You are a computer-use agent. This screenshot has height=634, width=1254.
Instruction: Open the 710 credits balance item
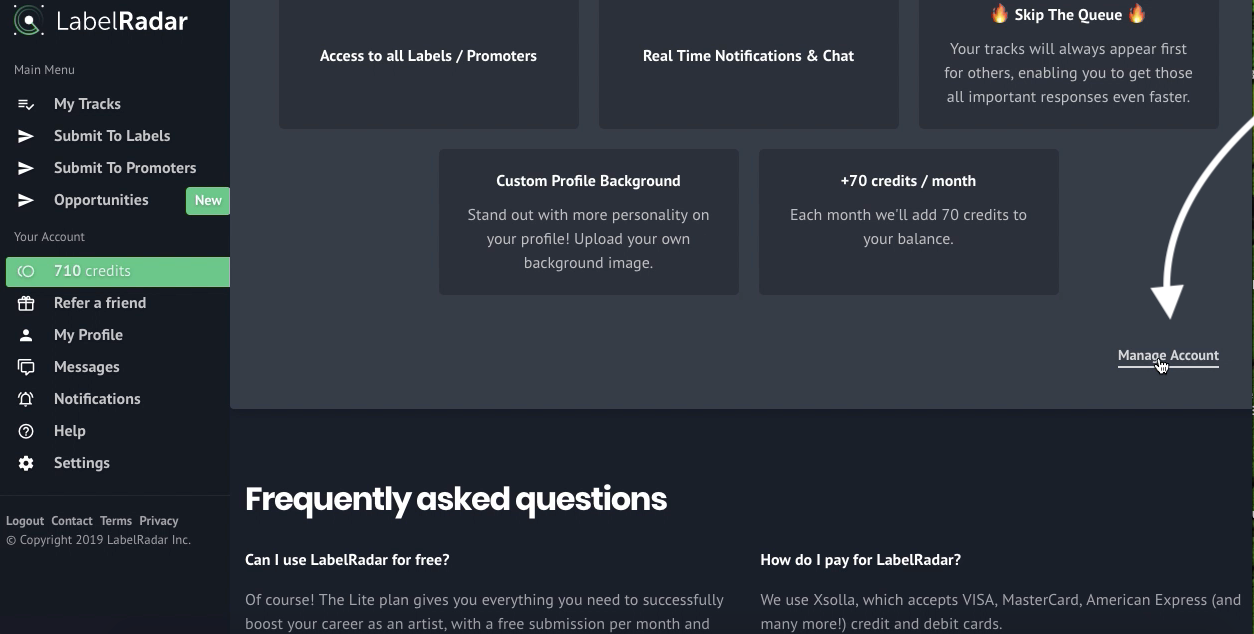point(118,271)
